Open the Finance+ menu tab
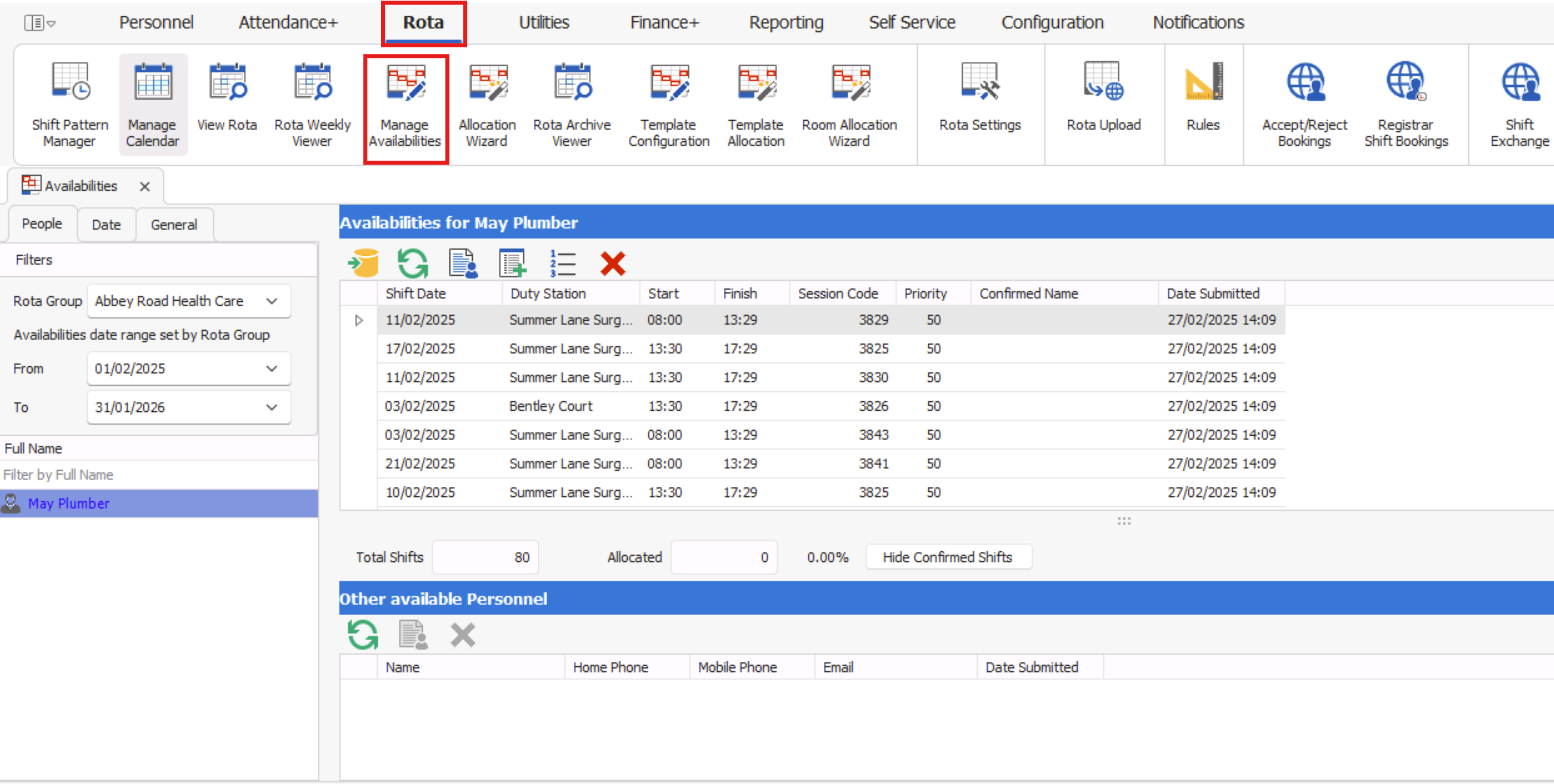 point(664,22)
